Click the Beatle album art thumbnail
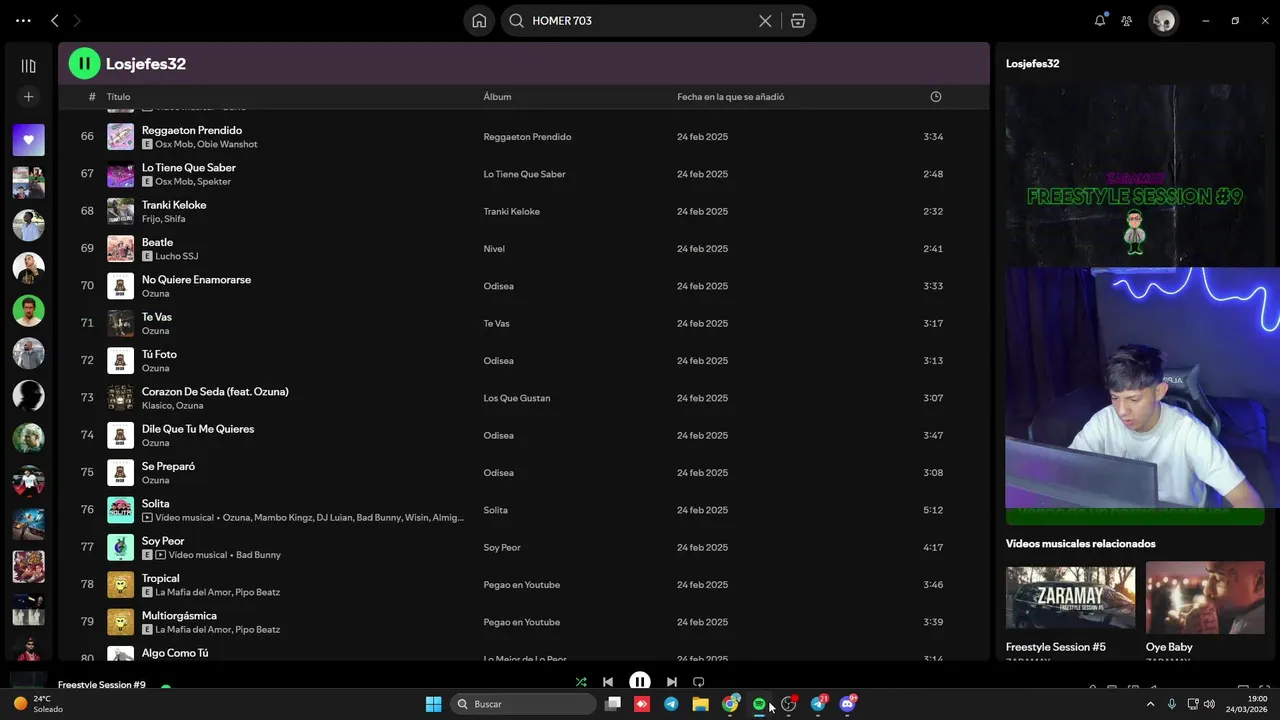The image size is (1280, 720). [120, 249]
